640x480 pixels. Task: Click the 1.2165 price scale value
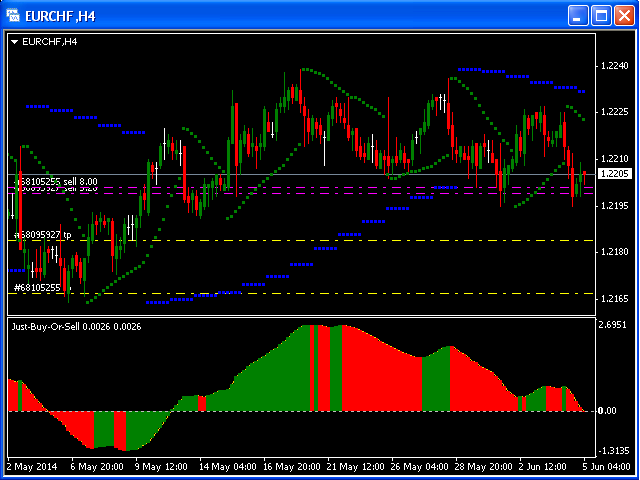click(x=614, y=299)
